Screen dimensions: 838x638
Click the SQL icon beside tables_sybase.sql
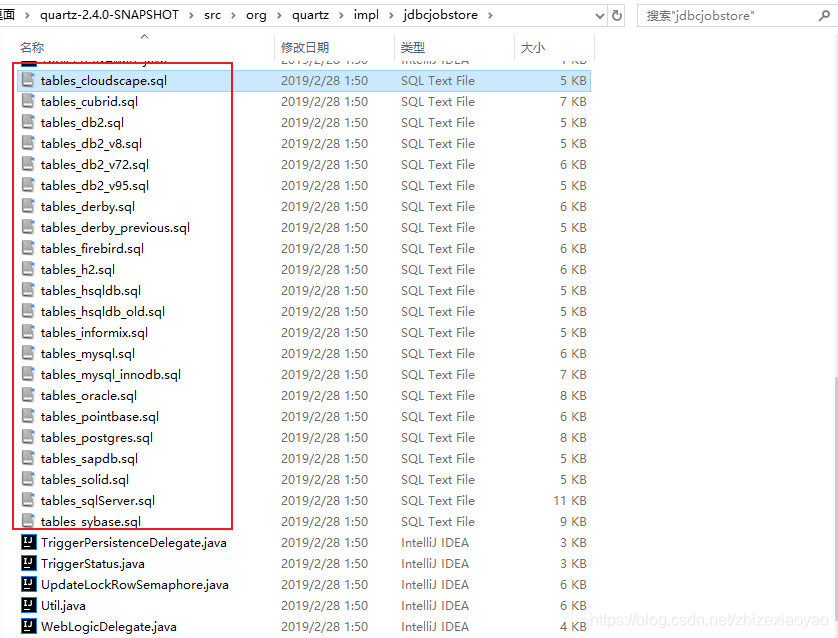coord(27,521)
